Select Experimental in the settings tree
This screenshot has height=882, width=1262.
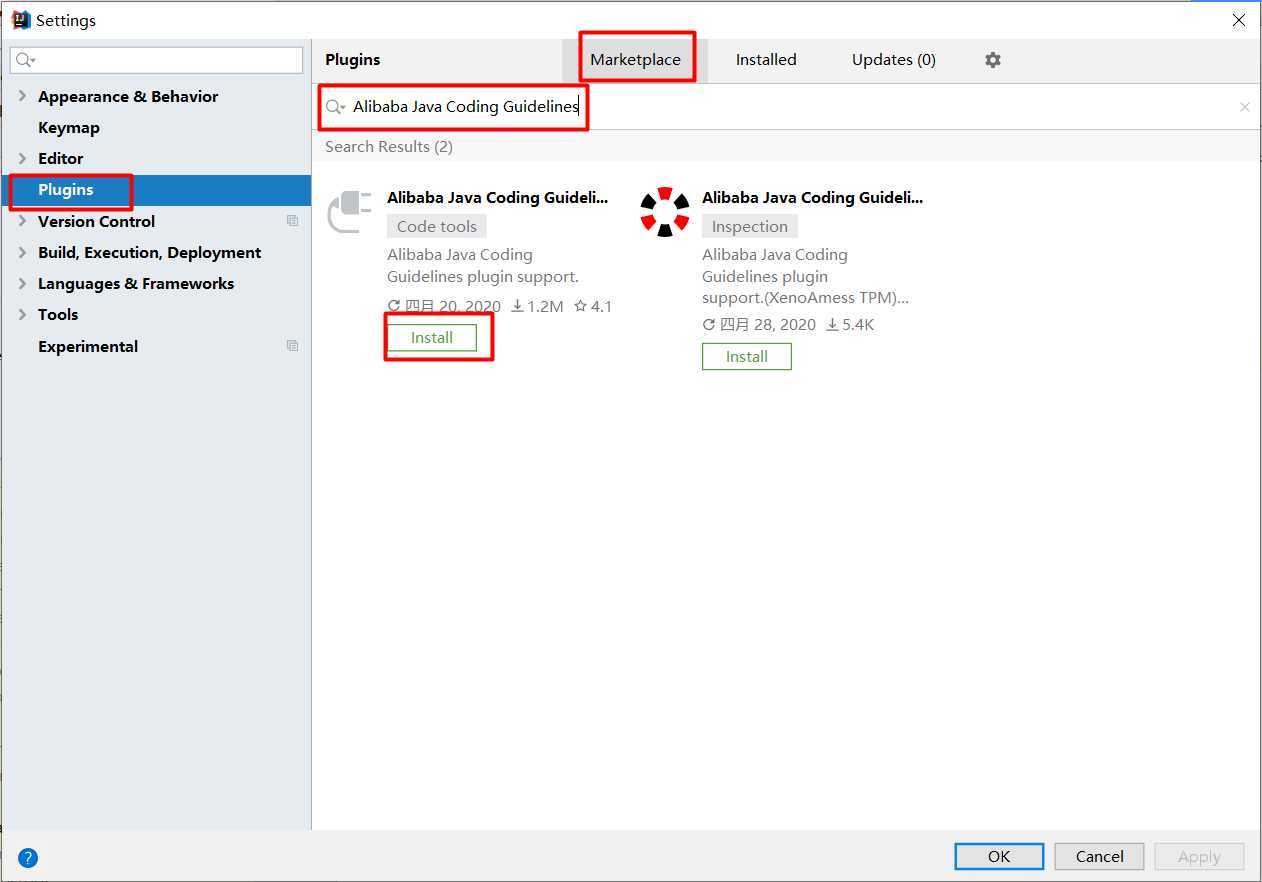point(88,346)
